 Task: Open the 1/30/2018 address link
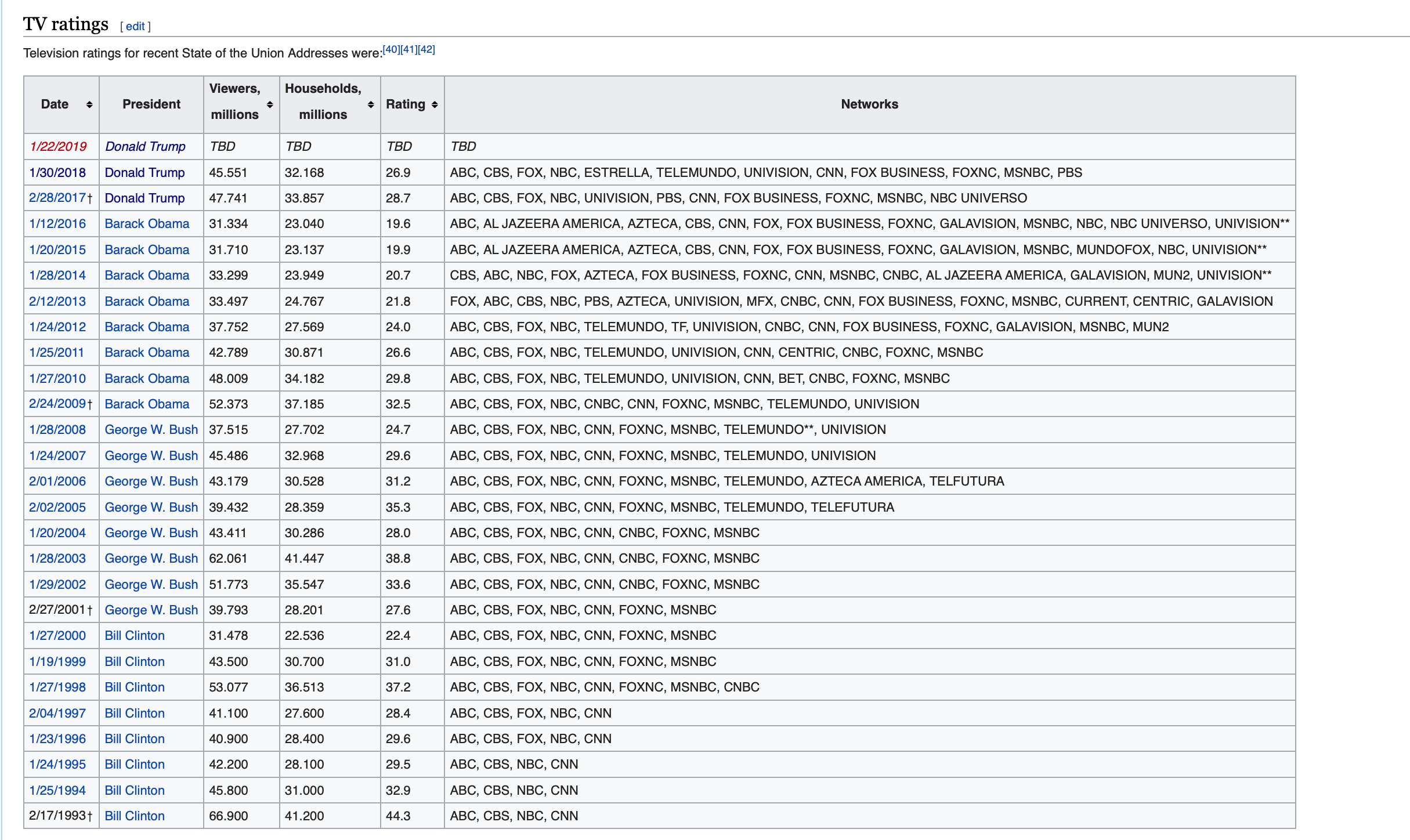coord(57,172)
